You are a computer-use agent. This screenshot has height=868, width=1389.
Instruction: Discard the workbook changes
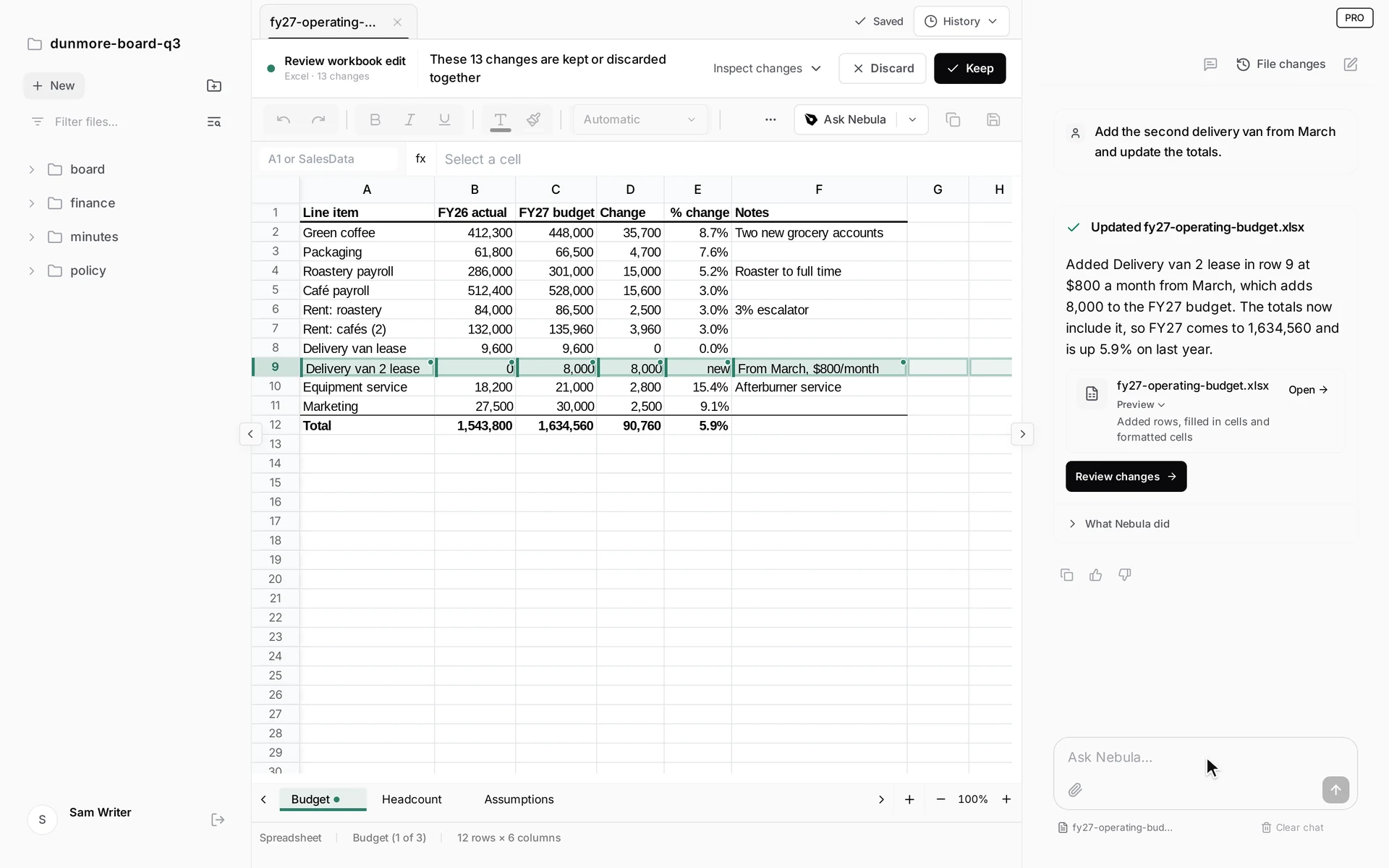tap(883, 68)
